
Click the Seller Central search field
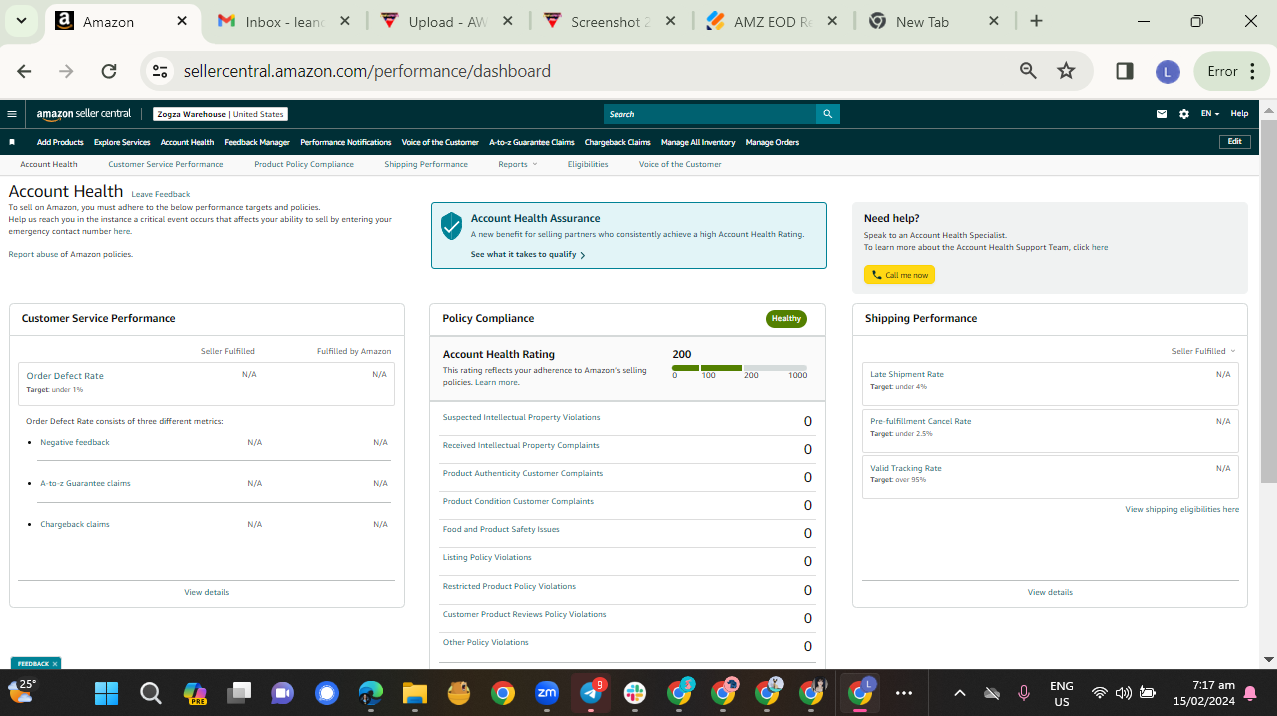[710, 114]
